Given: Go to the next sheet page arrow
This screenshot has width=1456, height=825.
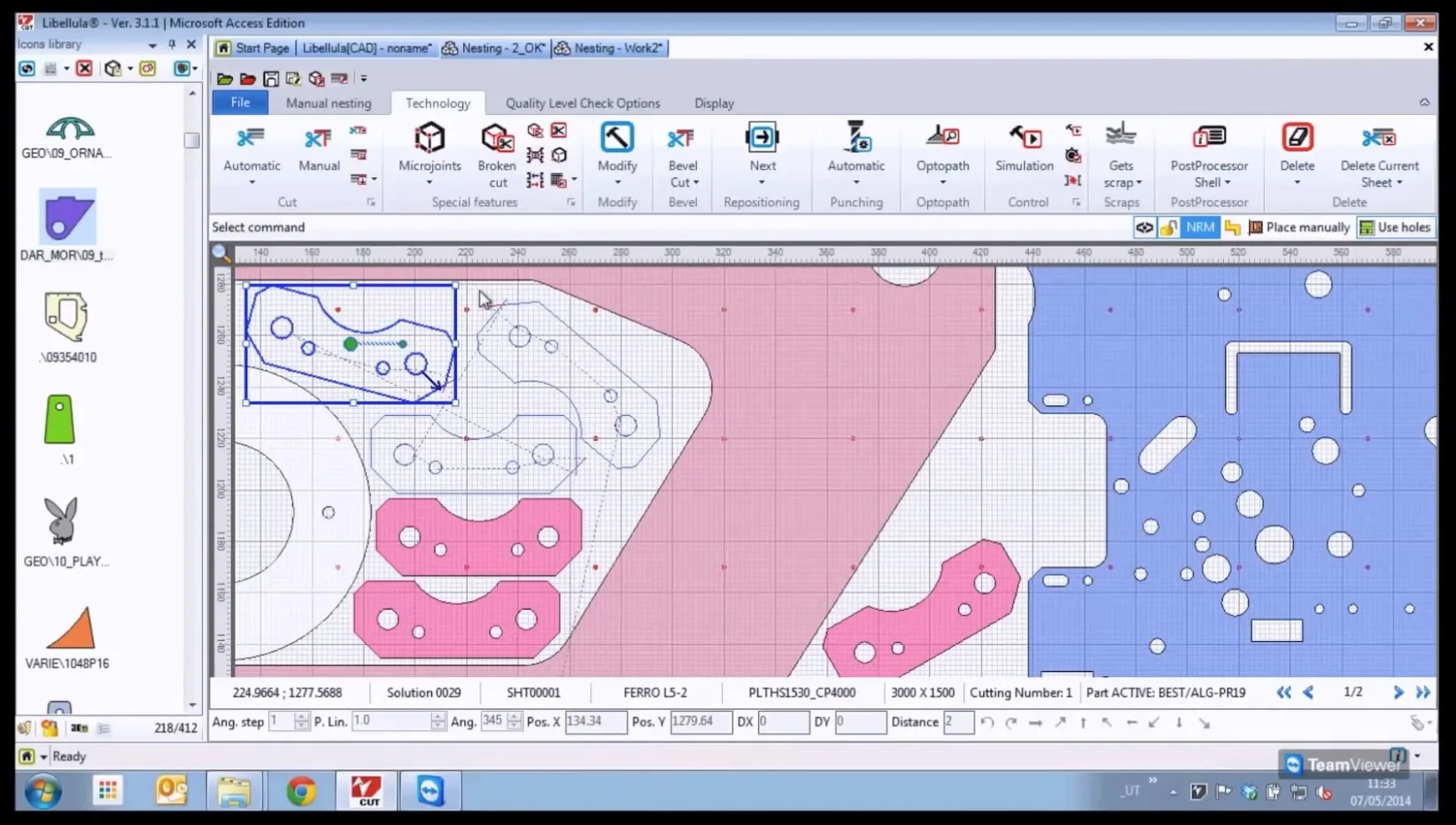Looking at the screenshot, I should point(1398,692).
